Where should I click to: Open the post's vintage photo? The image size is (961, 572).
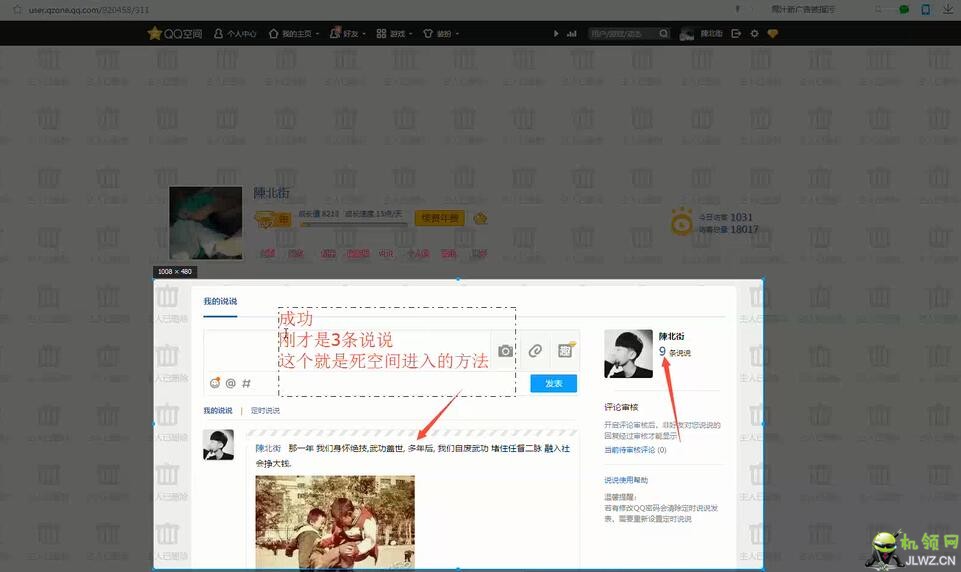click(335, 522)
